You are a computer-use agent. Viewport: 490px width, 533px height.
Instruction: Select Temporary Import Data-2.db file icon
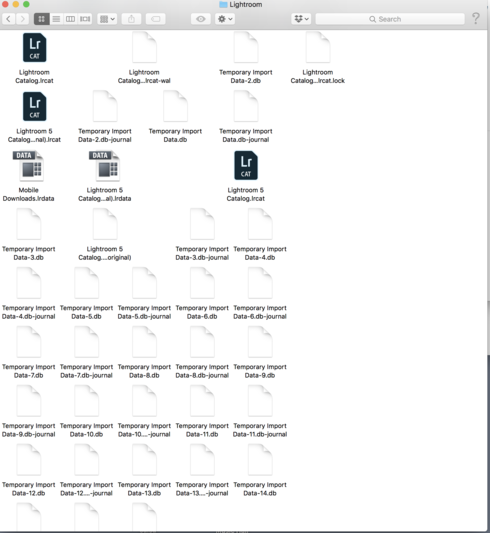(x=246, y=48)
